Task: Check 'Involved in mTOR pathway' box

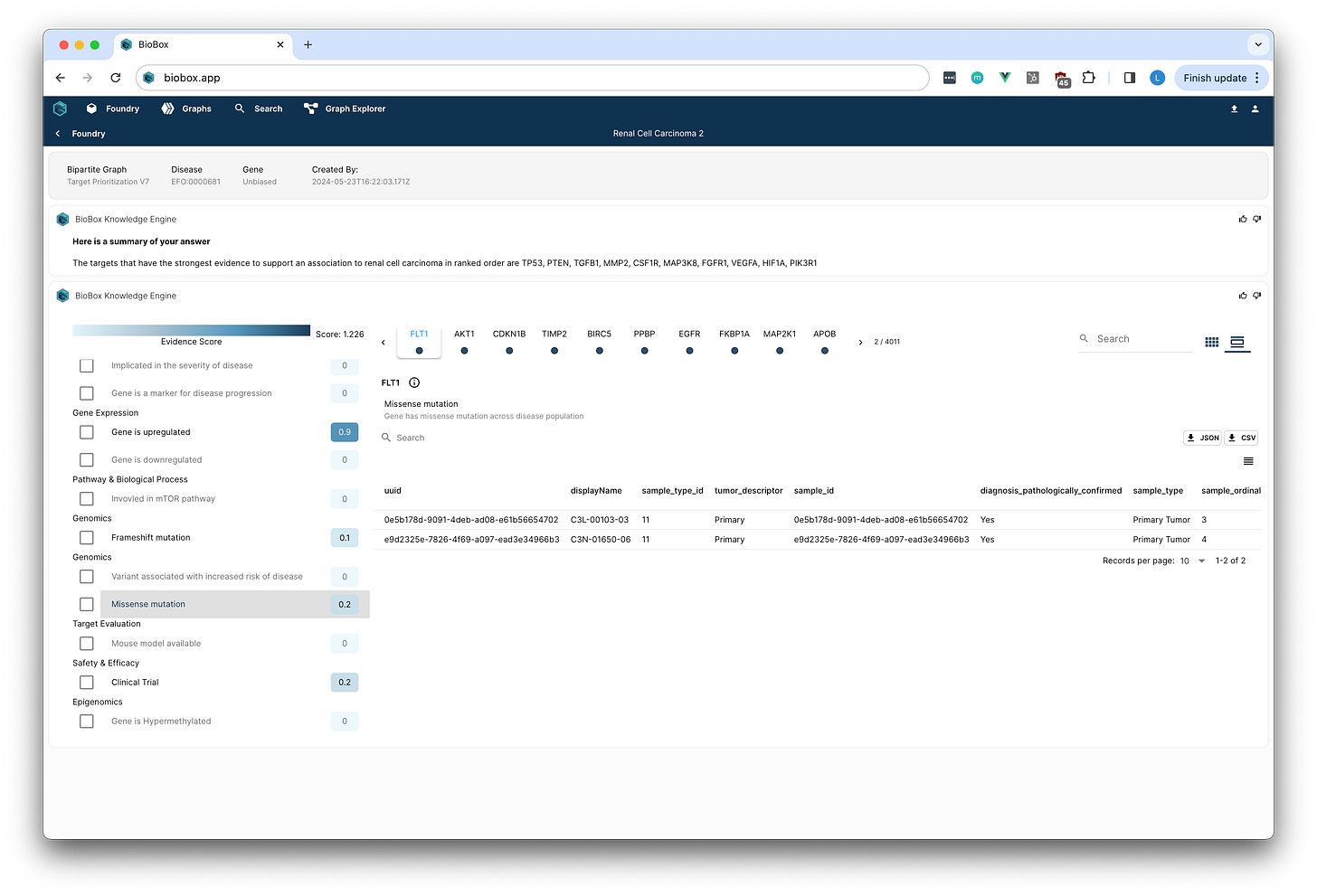Action: pos(87,498)
